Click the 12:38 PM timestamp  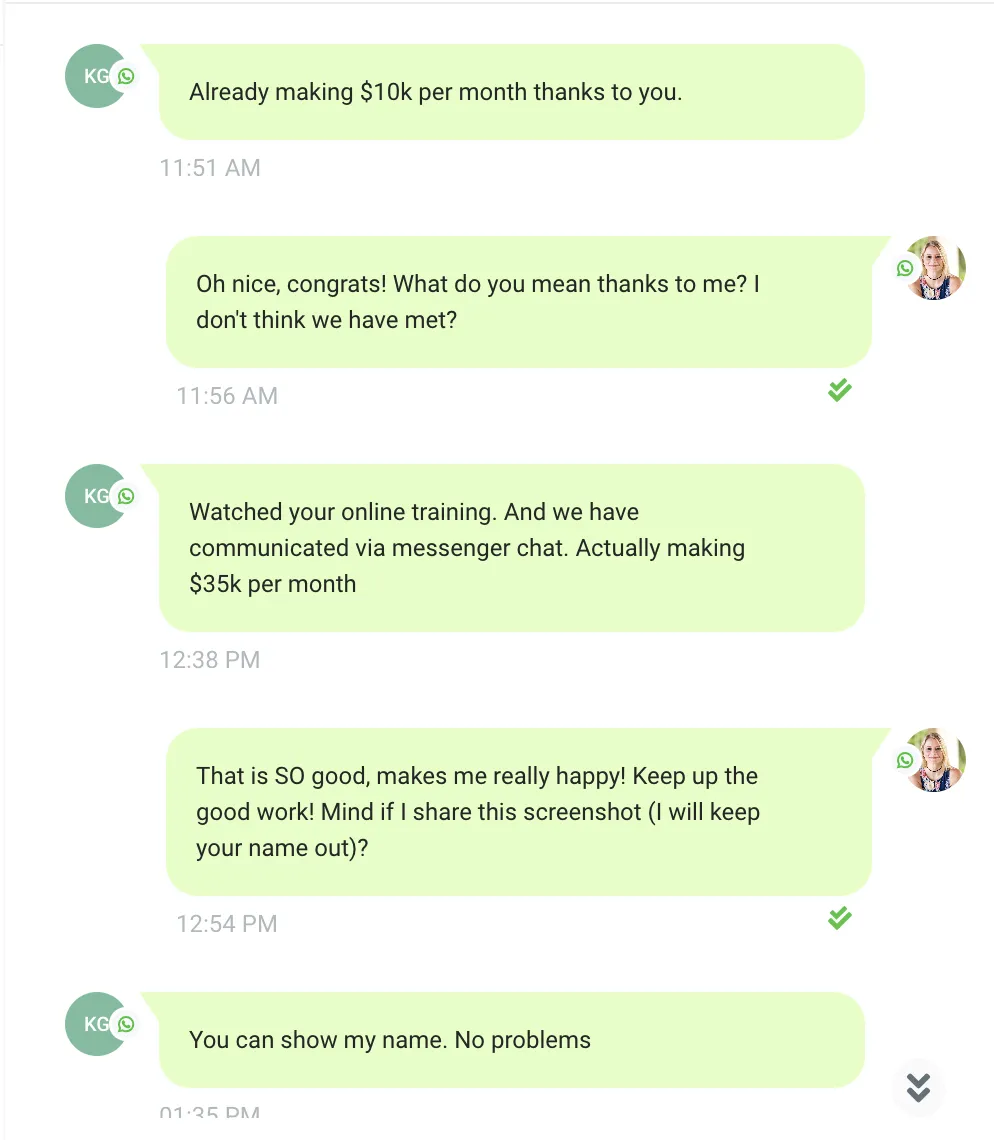pyautogui.click(x=210, y=660)
